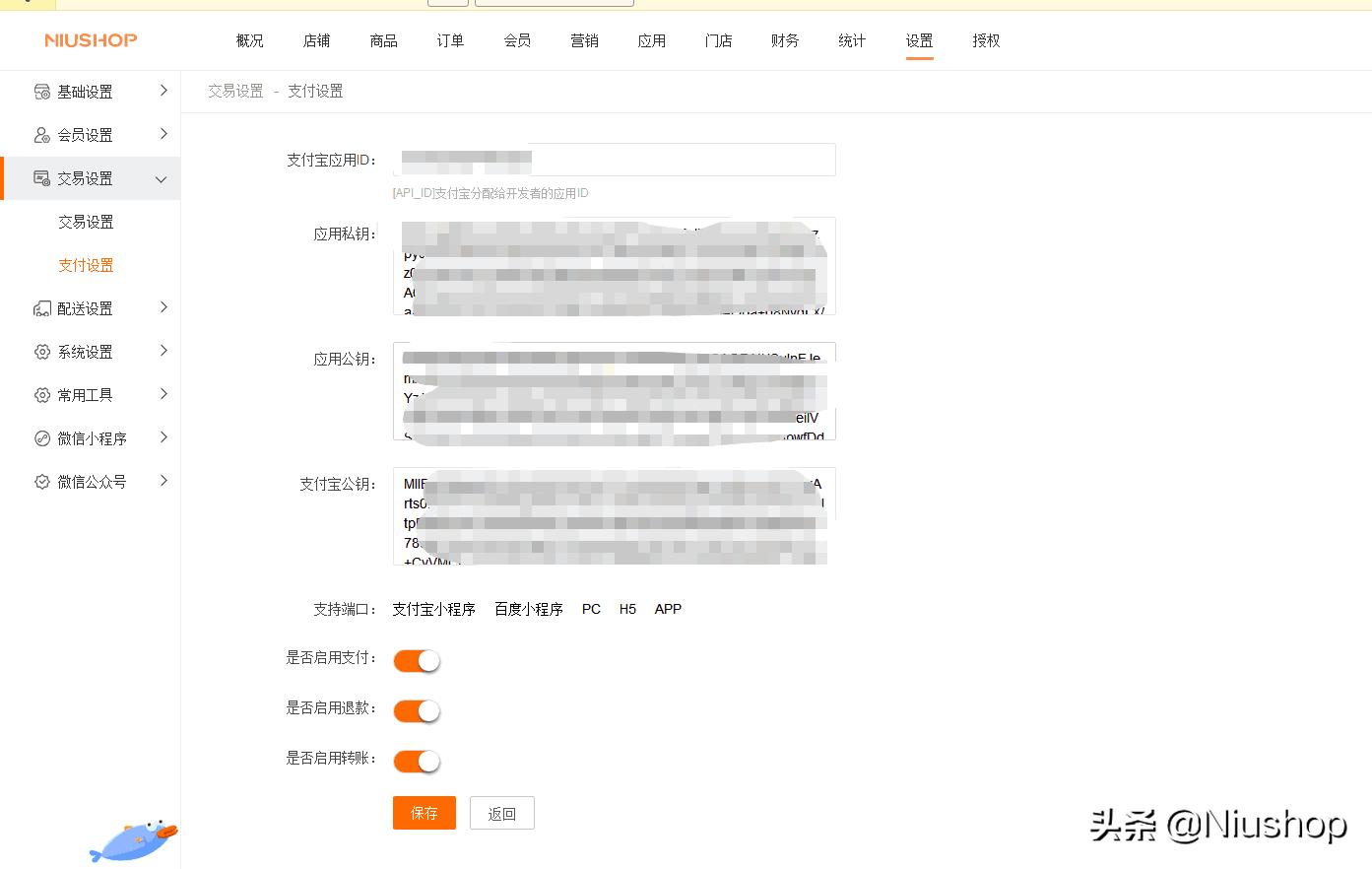Select the 常用工具 sidebar icon
1372x869 pixels.
pos(41,394)
